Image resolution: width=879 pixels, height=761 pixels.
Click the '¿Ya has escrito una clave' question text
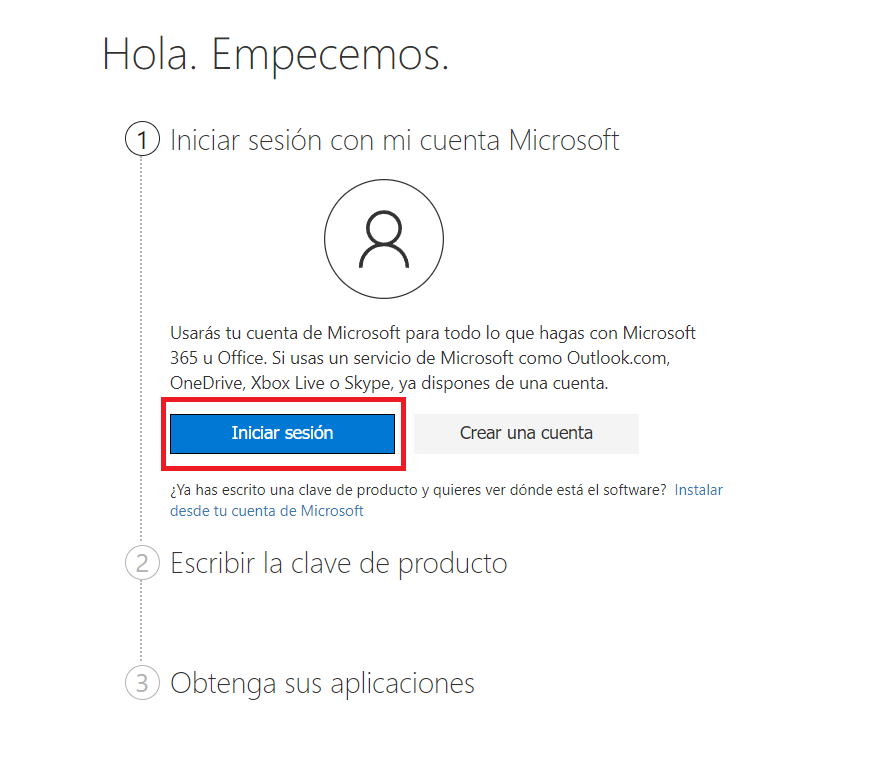418,490
